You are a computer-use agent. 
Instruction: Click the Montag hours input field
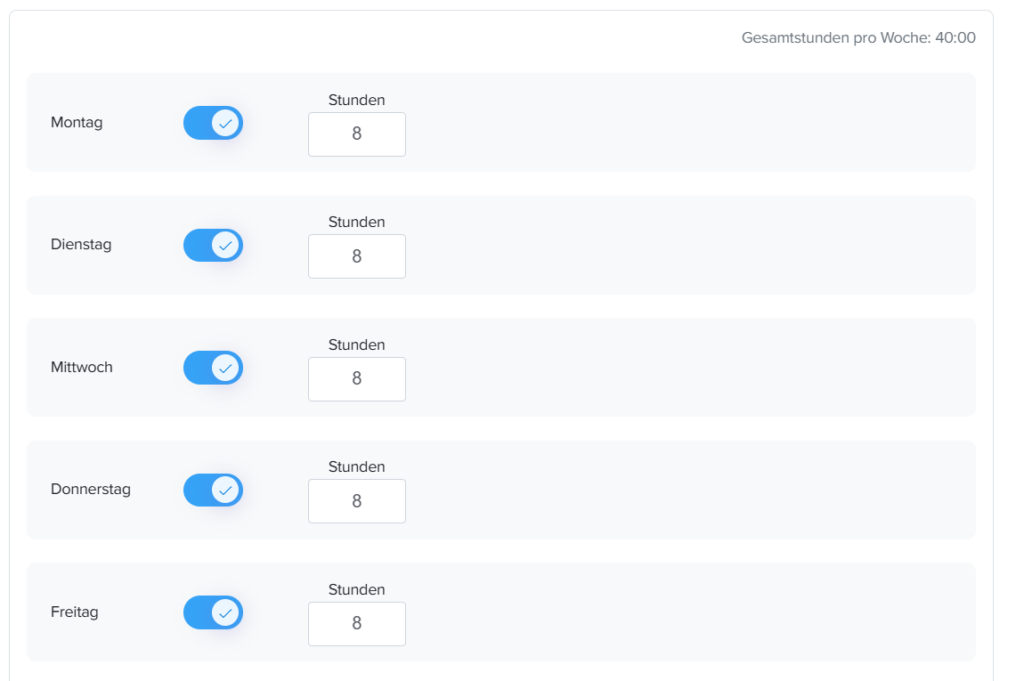click(x=357, y=134)
